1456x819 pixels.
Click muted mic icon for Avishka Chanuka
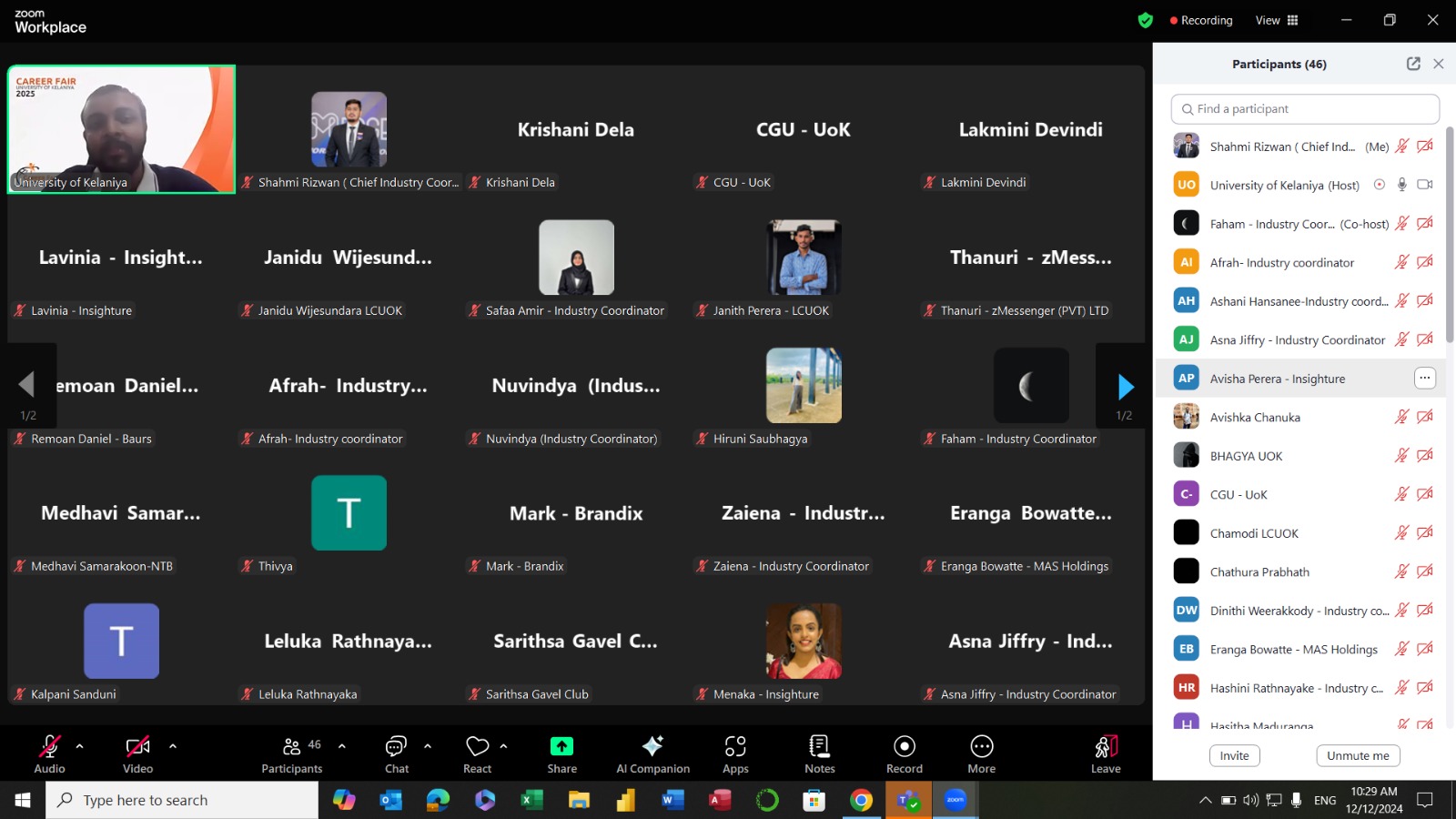[1402, 417]
